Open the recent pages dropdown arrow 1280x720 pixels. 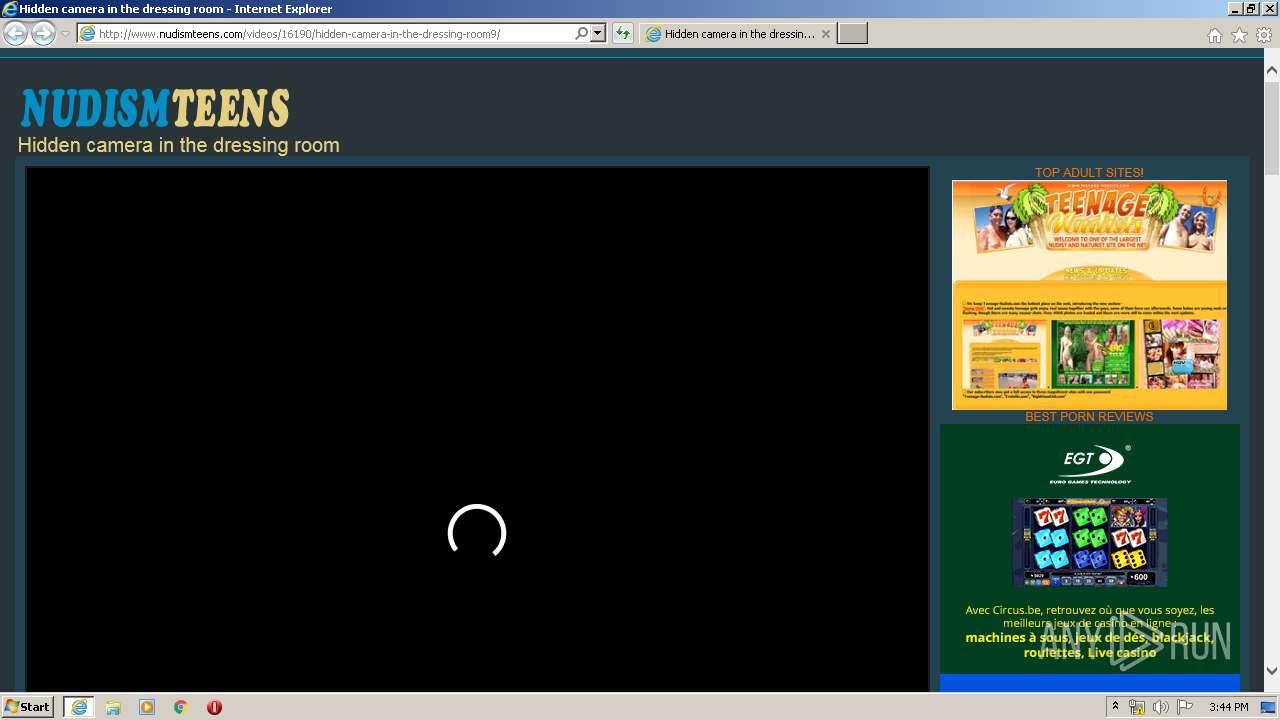coord(65,34)
